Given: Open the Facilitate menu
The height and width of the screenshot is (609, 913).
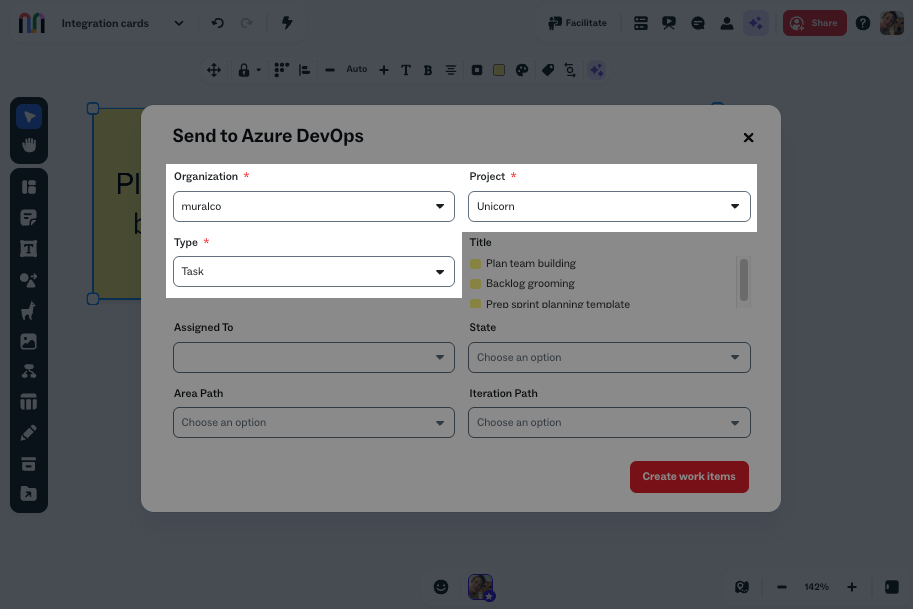Looking at the screenshot, I should pyautogui.click(x=577, y=23).
